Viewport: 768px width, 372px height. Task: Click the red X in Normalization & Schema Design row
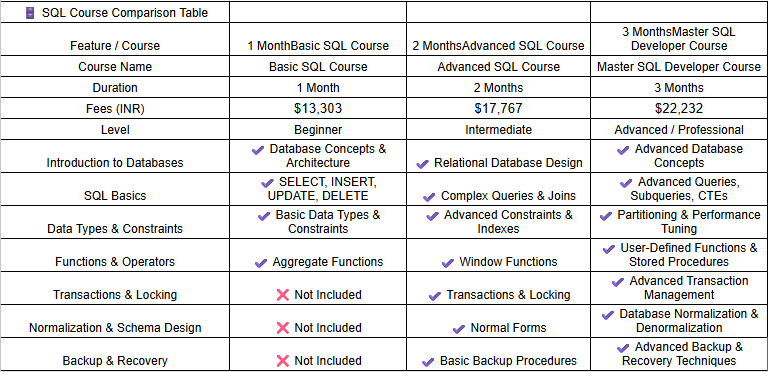click(283, 327)
